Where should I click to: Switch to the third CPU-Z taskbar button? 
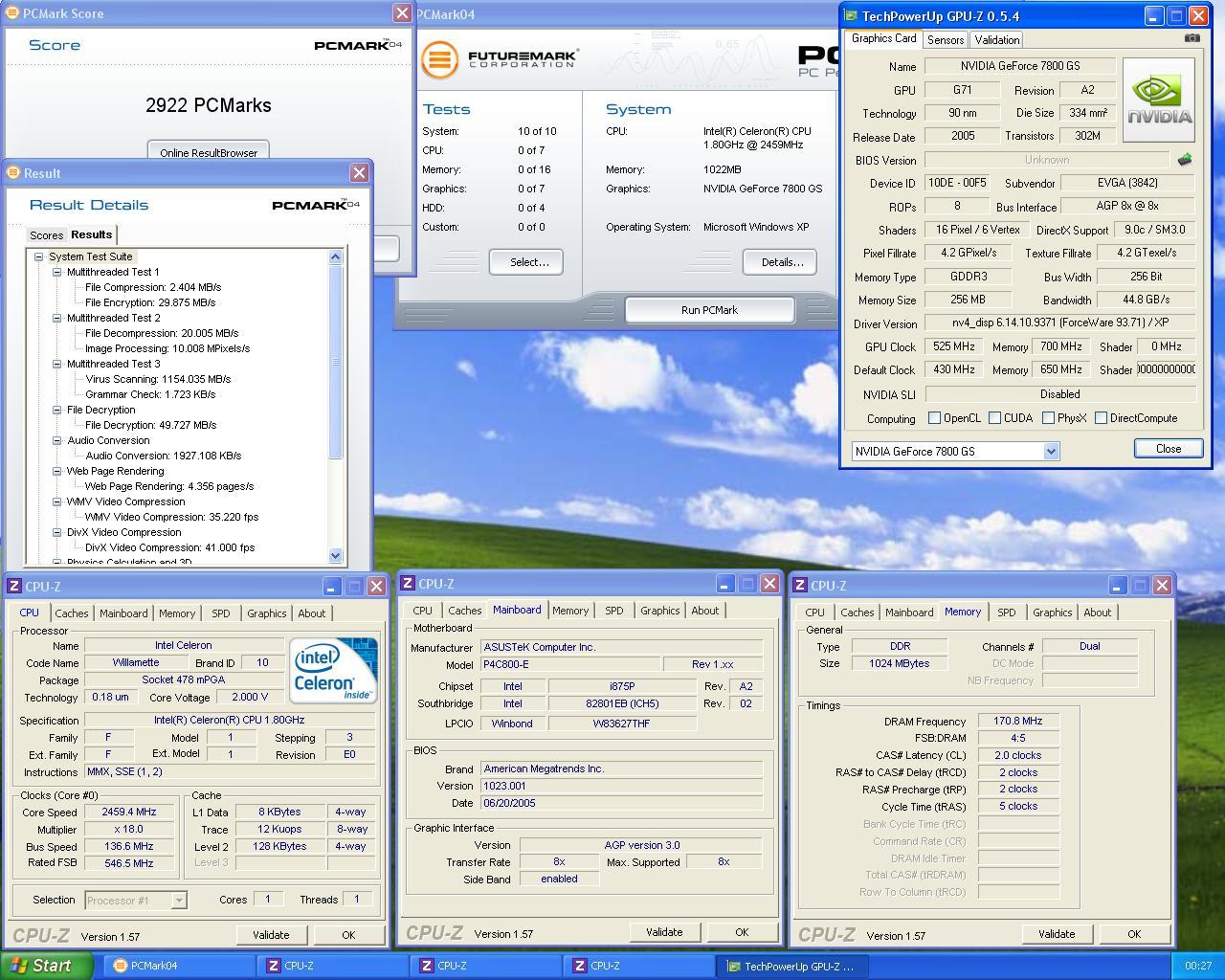640,966
